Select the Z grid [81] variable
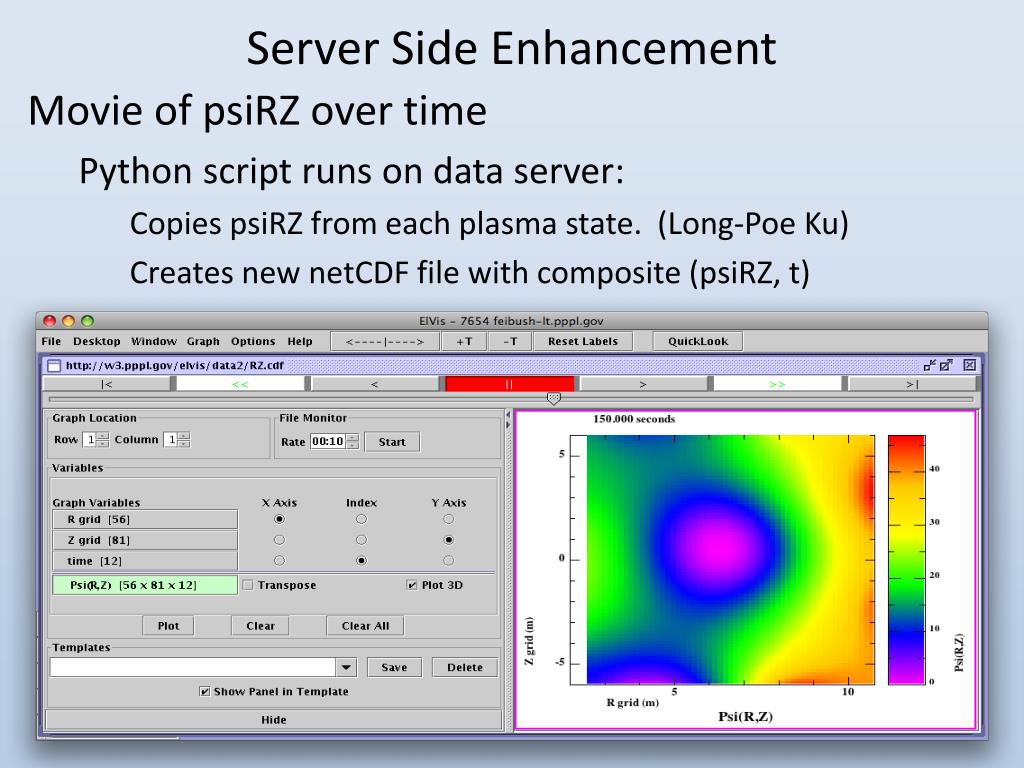Viewport: 1024px width, 768px height. pos(145,541)
